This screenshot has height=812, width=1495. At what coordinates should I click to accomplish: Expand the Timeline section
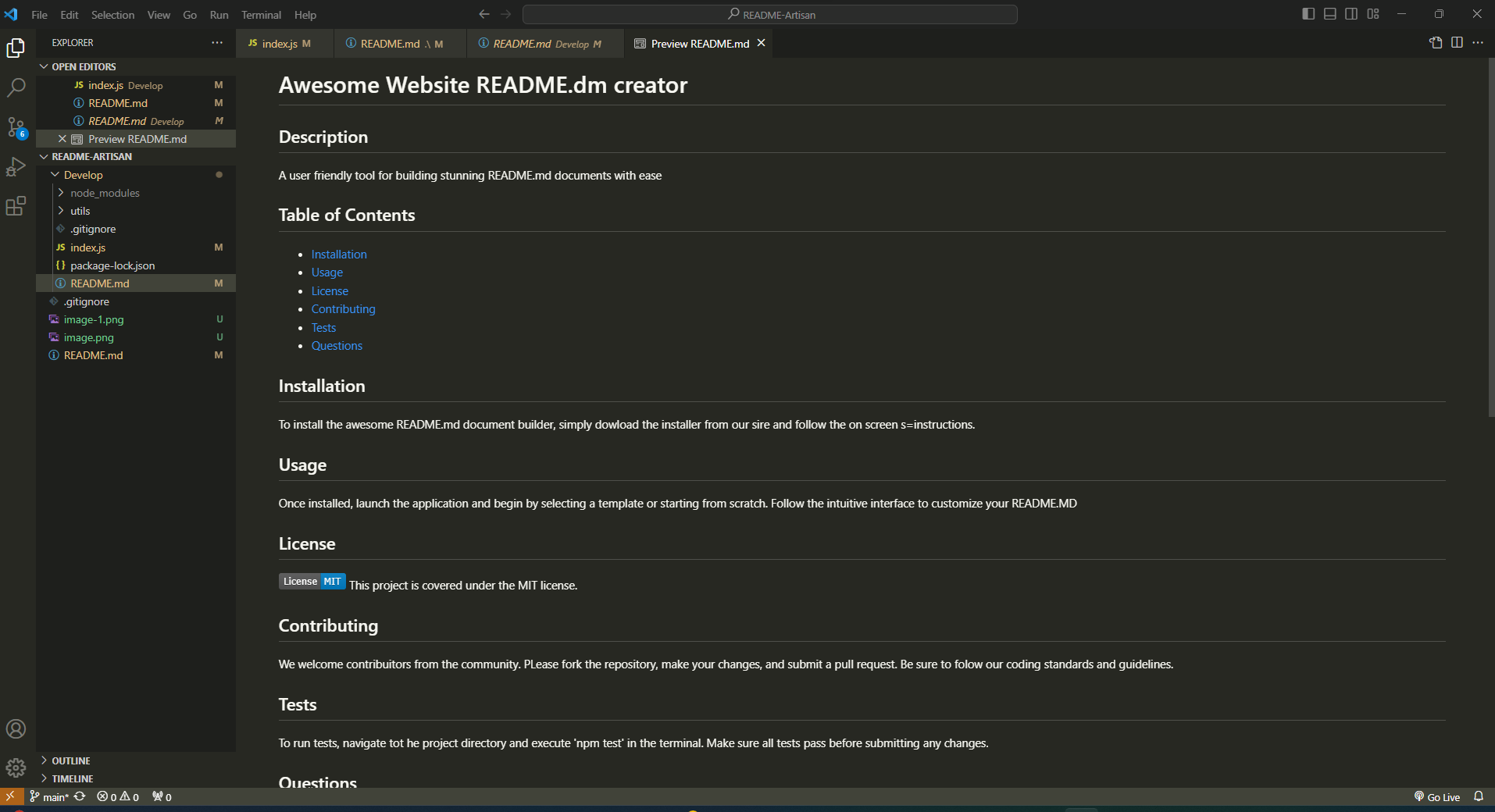(x=136, y=778)
